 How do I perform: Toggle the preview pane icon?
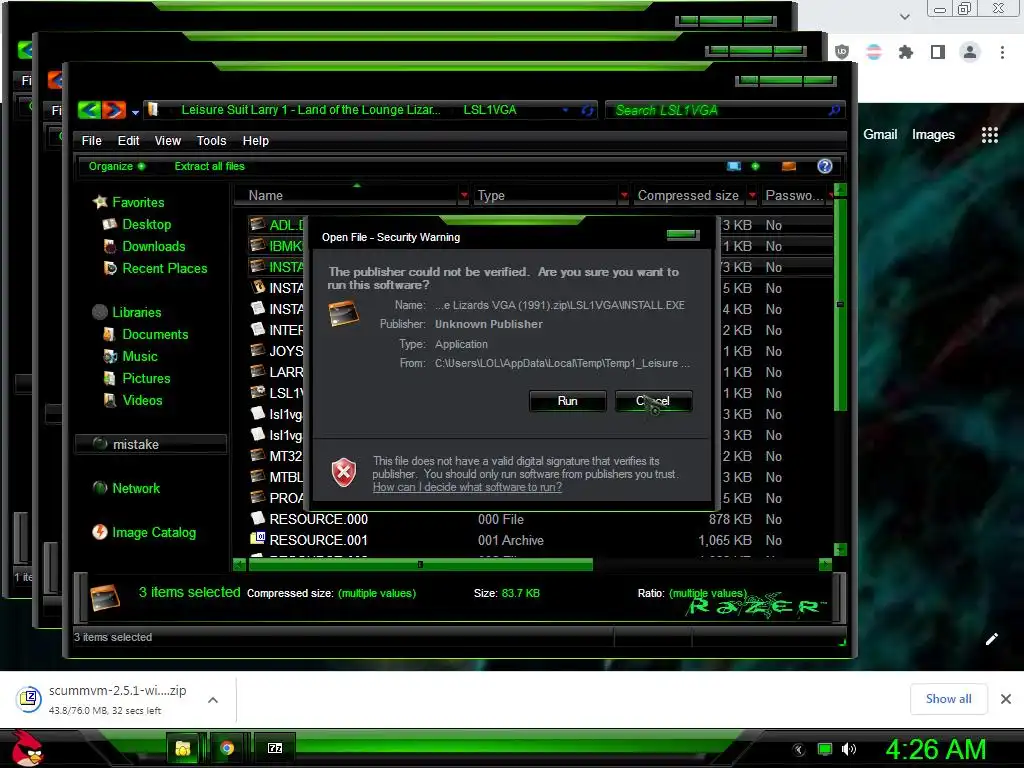tap(789, 166)
